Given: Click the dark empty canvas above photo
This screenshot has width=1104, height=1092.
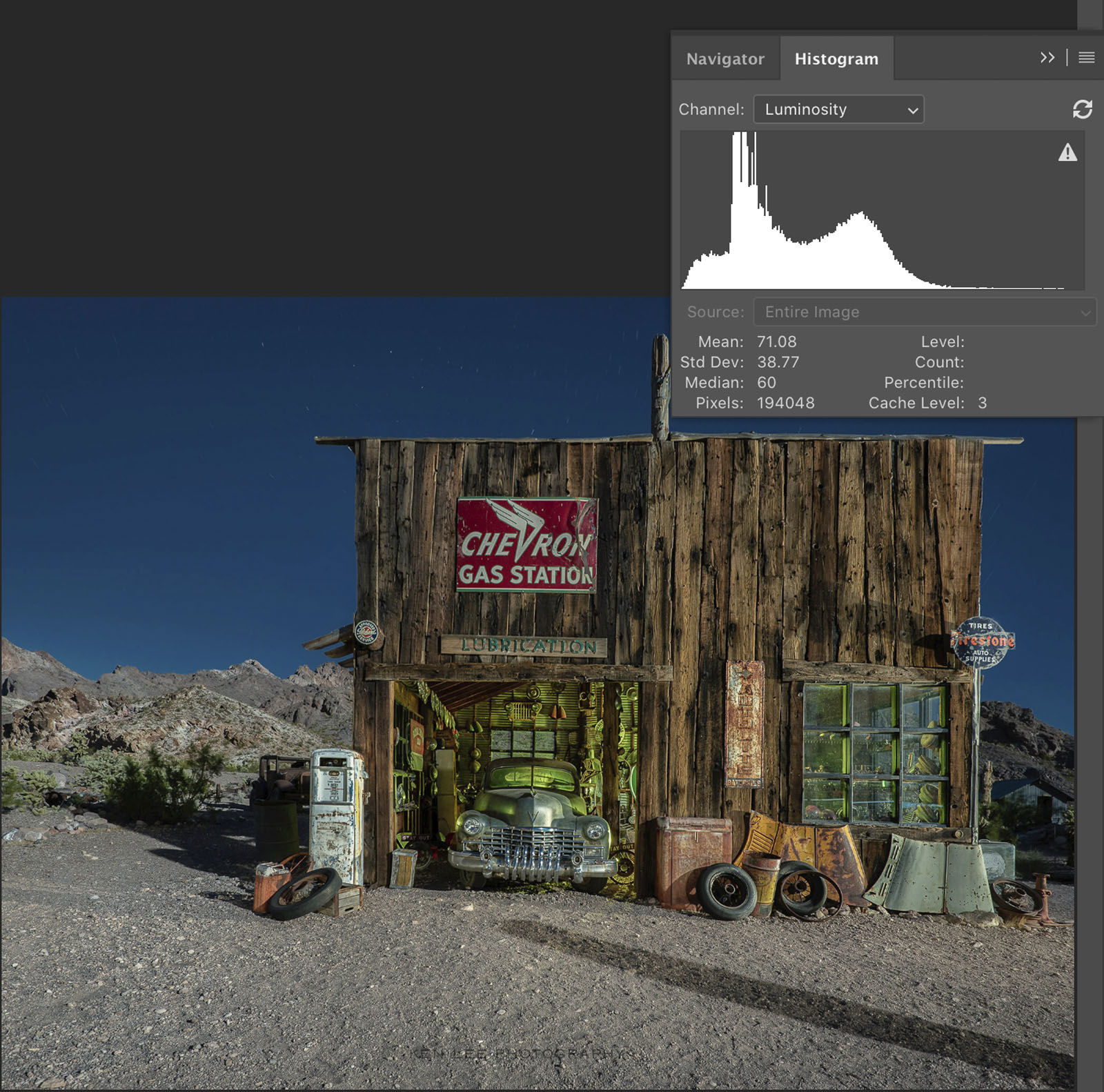Looking at the screenshot, I should pyautogui.click(x=331, y=152).
